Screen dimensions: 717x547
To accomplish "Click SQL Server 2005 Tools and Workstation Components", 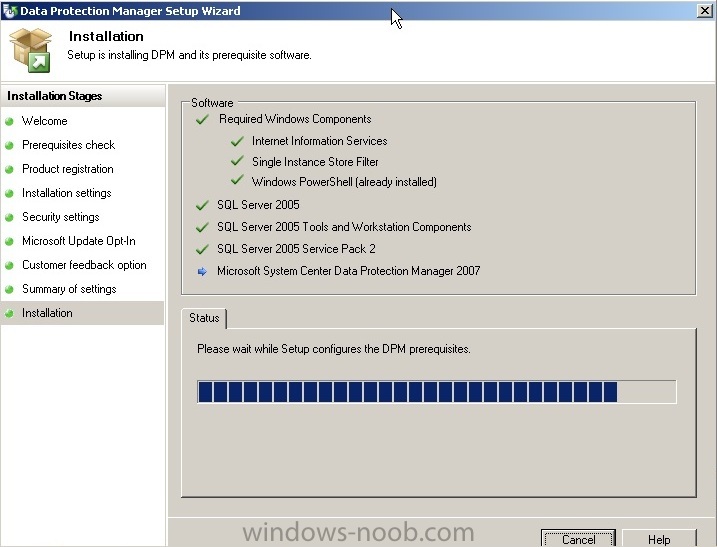I will pyautogui.click(x=344, y=227).
